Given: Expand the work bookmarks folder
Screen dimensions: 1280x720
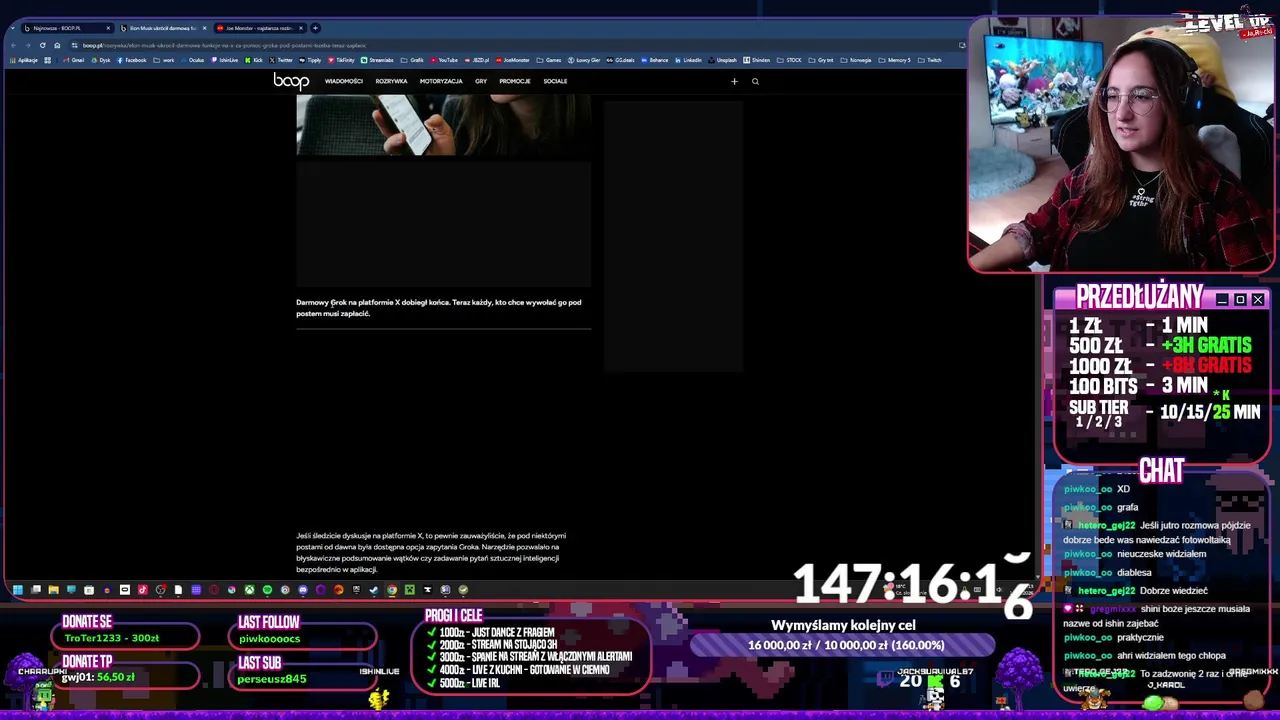Looking at the screenshot, I should click(164, 60).
